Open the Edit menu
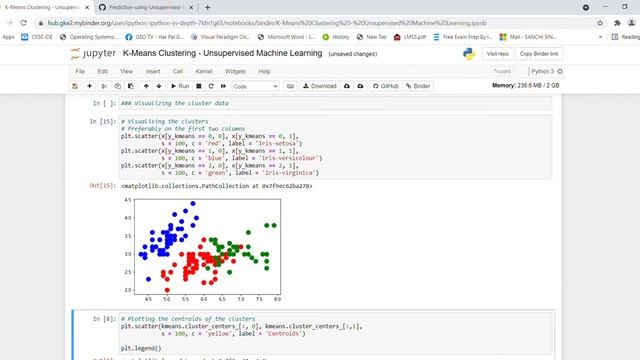This screenshot has width=640, height=360. 102,71
